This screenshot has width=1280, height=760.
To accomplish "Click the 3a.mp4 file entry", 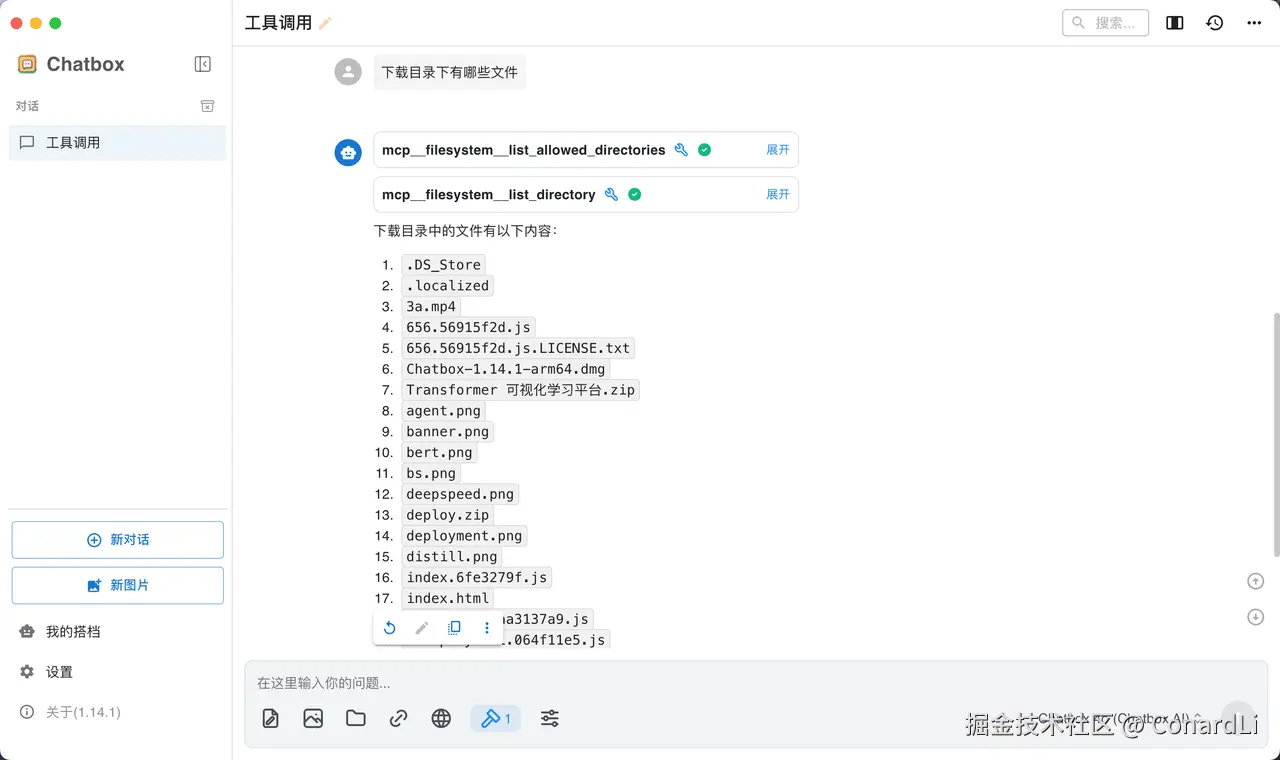I will coord(431,307).
